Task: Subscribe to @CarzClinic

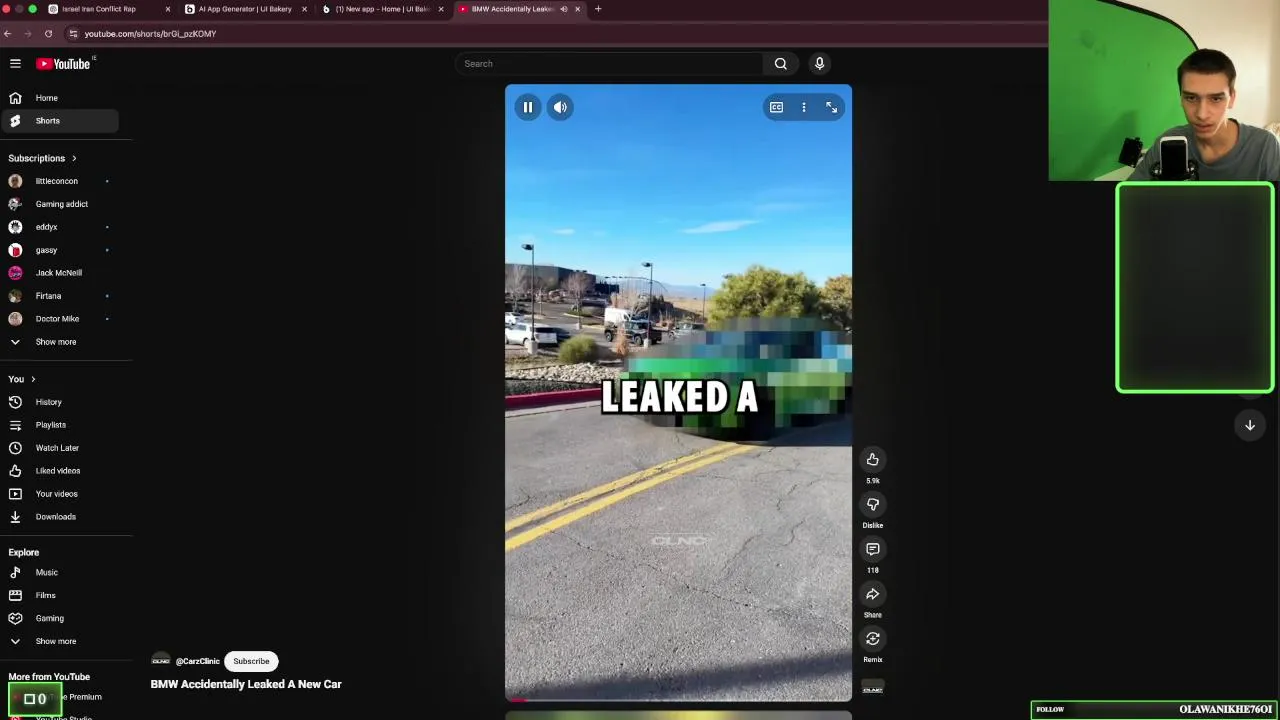Action: click(x=251, y=661)
